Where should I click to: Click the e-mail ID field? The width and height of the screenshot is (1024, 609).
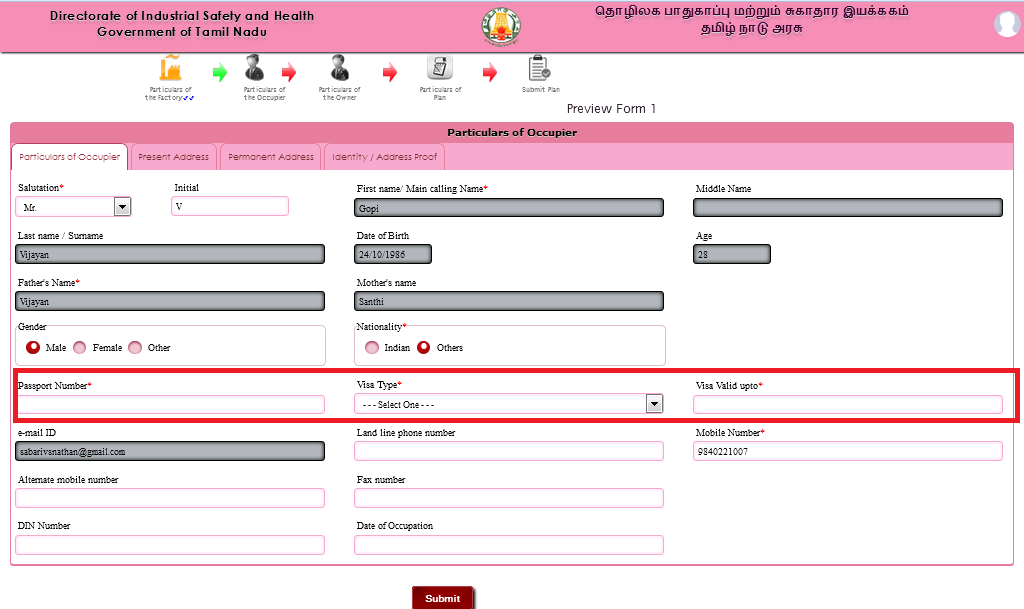pyautogui.click(x=170, y=451)
